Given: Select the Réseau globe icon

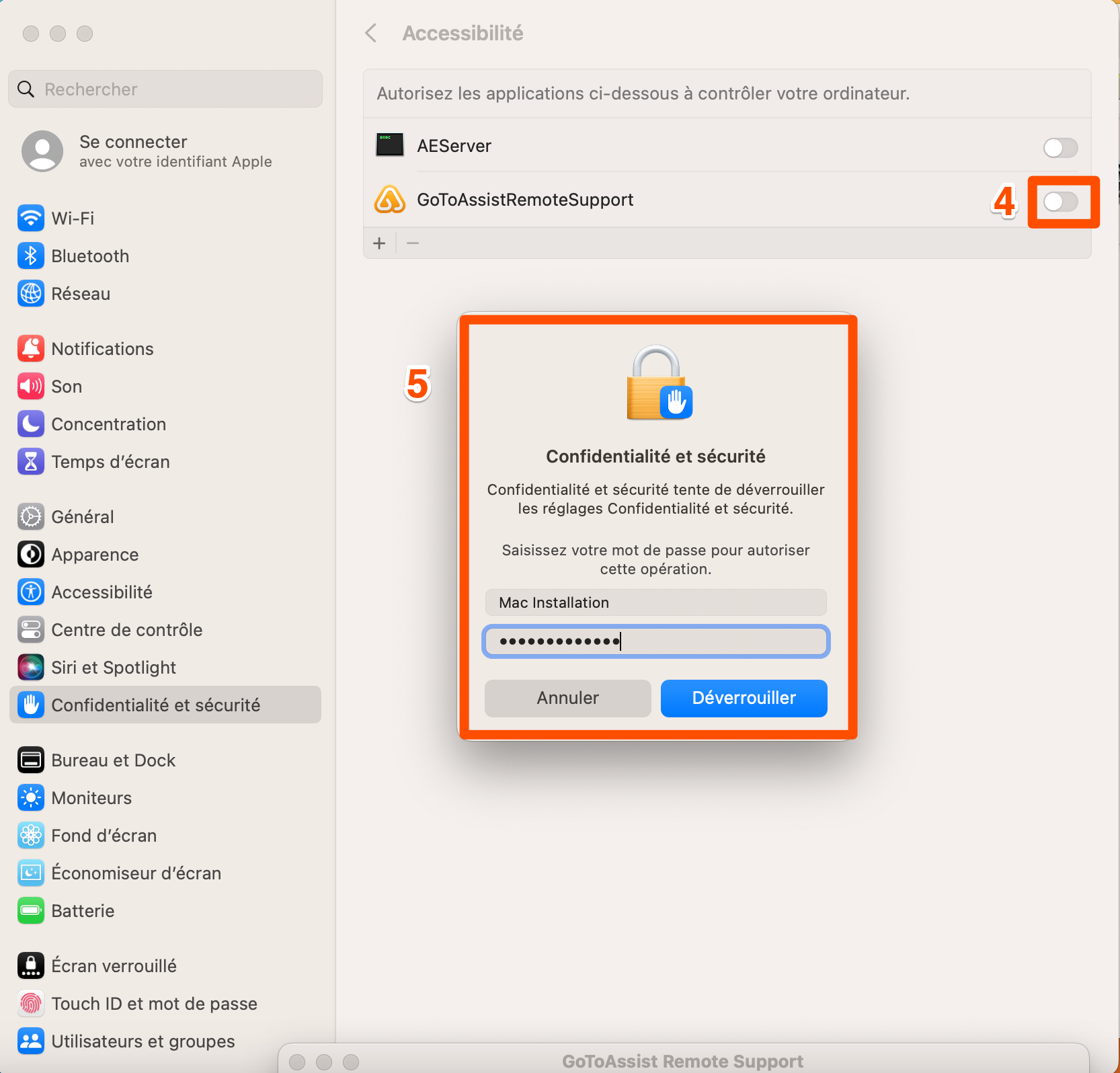Looking at the screenshot, I should [31, 293].
